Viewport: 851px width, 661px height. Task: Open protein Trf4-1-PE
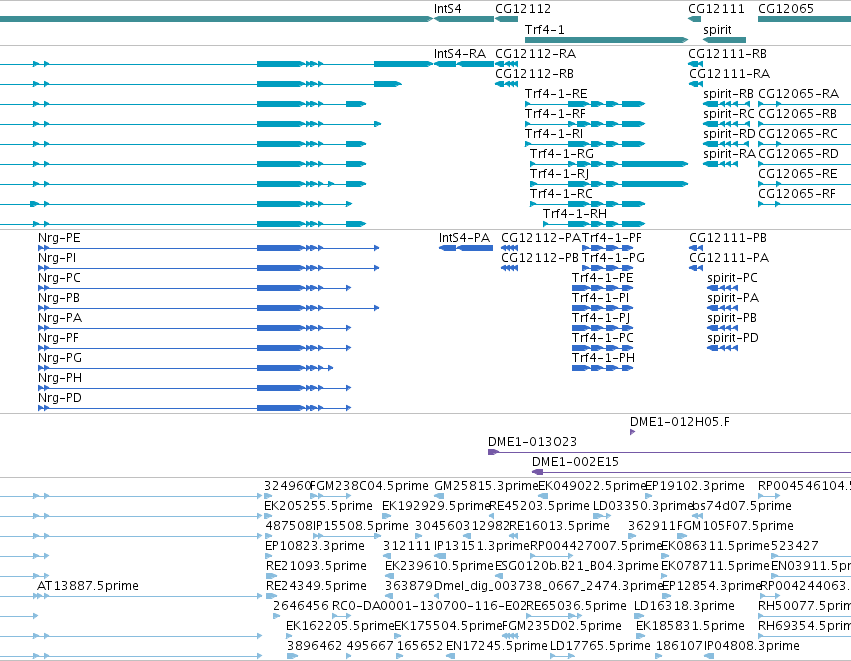pyautogui.click(x=602, y=278)
